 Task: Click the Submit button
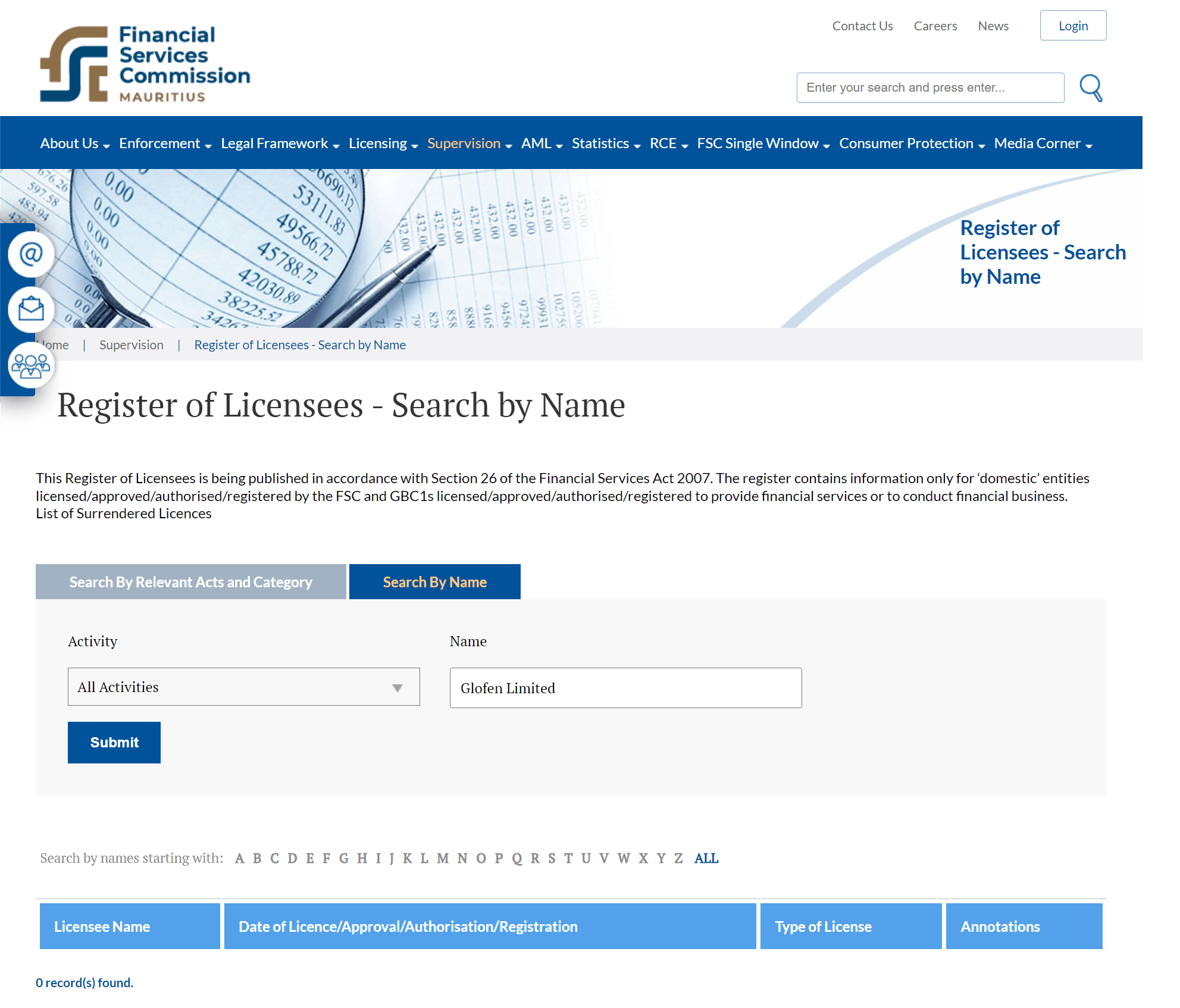pyautogui.click(x=114, y=743)
